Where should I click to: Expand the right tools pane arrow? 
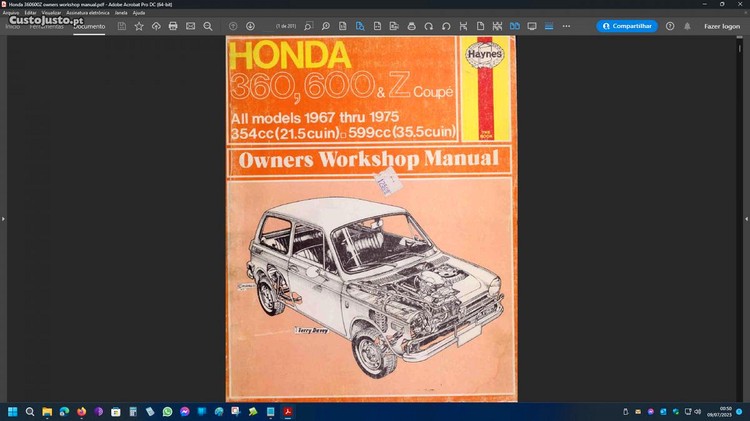746,217
